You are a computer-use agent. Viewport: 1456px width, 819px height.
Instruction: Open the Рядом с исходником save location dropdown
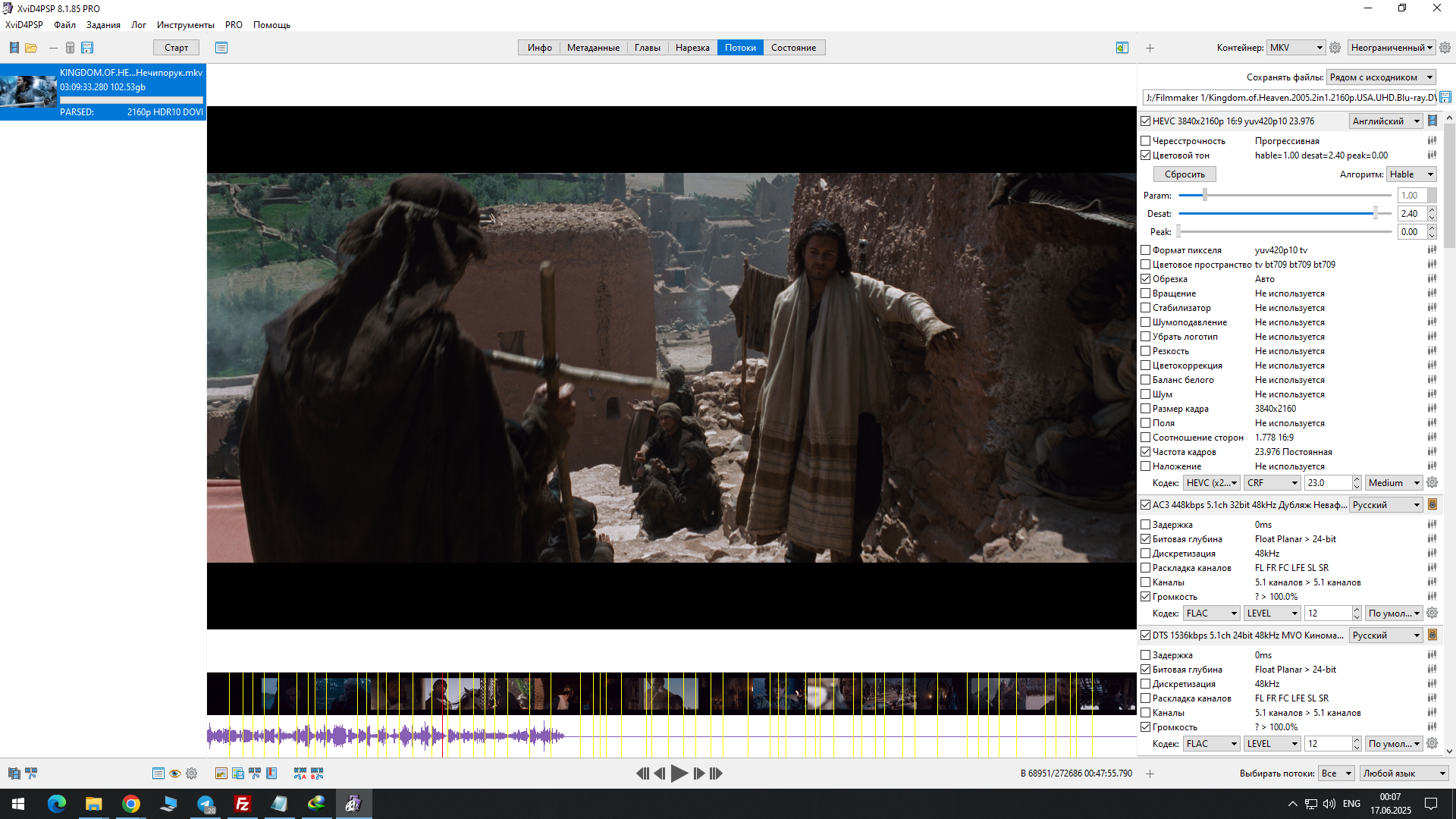tap(1382, 77)
